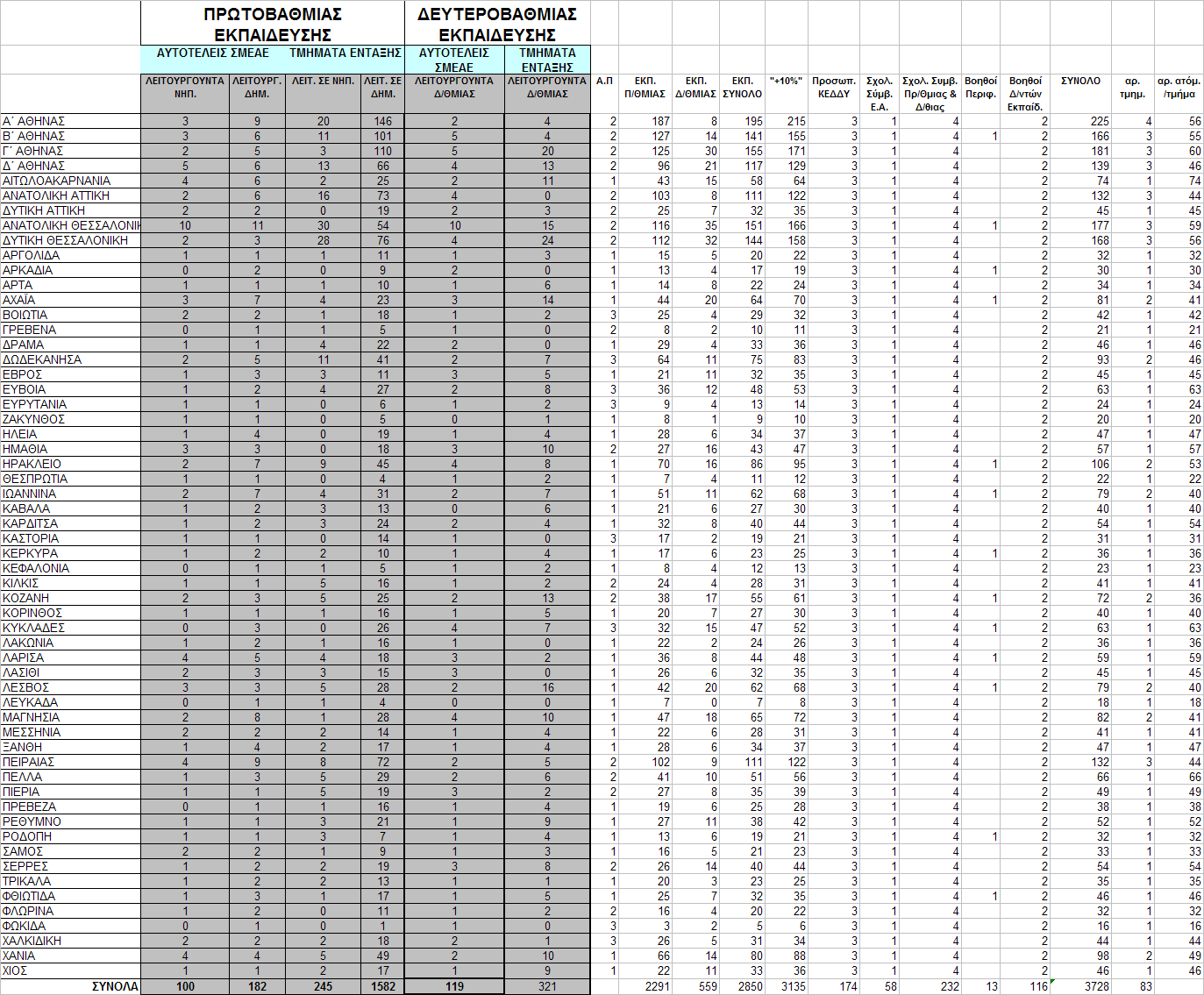1204x995 pixels.
Task: Select the ΛΕΙΤ. ΣΕ ΔΗΜ. column header
Action: 382,94
